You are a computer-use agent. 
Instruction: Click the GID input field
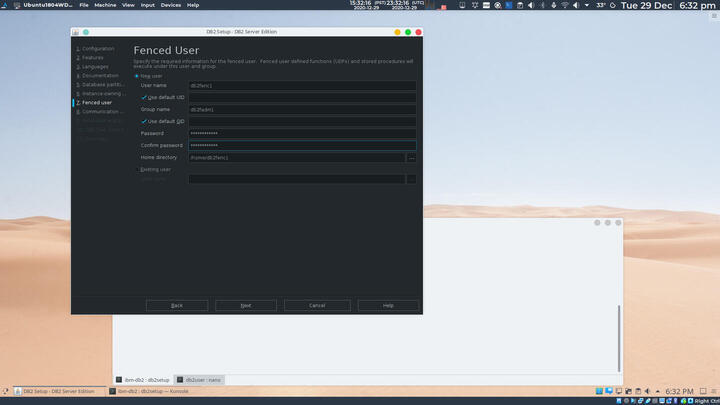(x=302, y=121)
